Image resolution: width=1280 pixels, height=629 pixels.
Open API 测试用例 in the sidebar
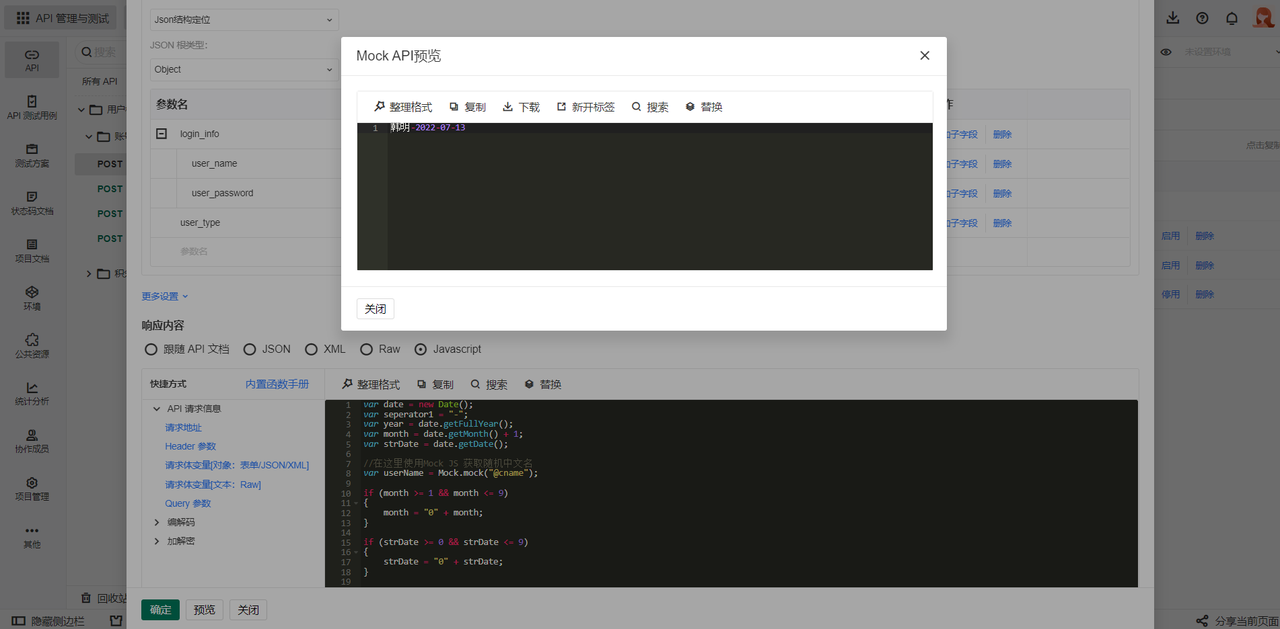32,108
